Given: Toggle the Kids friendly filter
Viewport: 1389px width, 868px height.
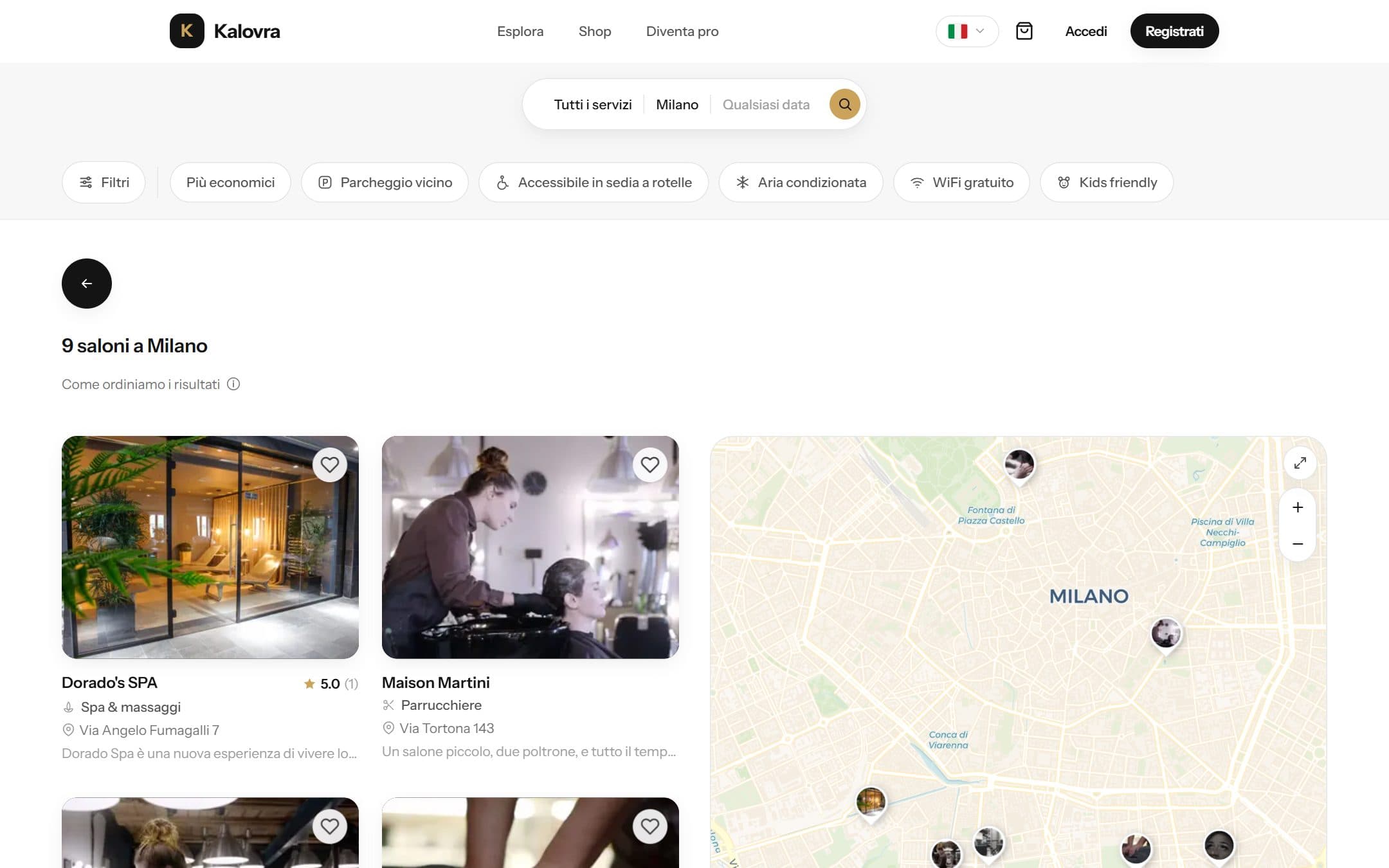Looking at the screenshot, I should click(1107, 183).
